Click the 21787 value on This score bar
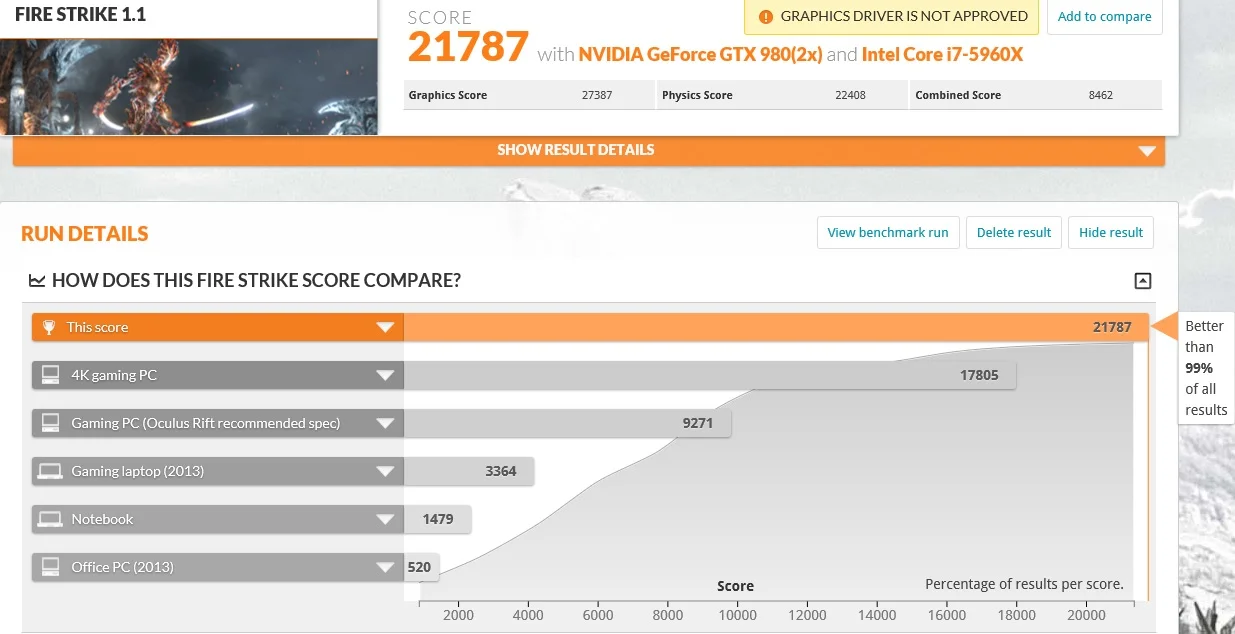1235x634 pixels. pos(1112,327)
